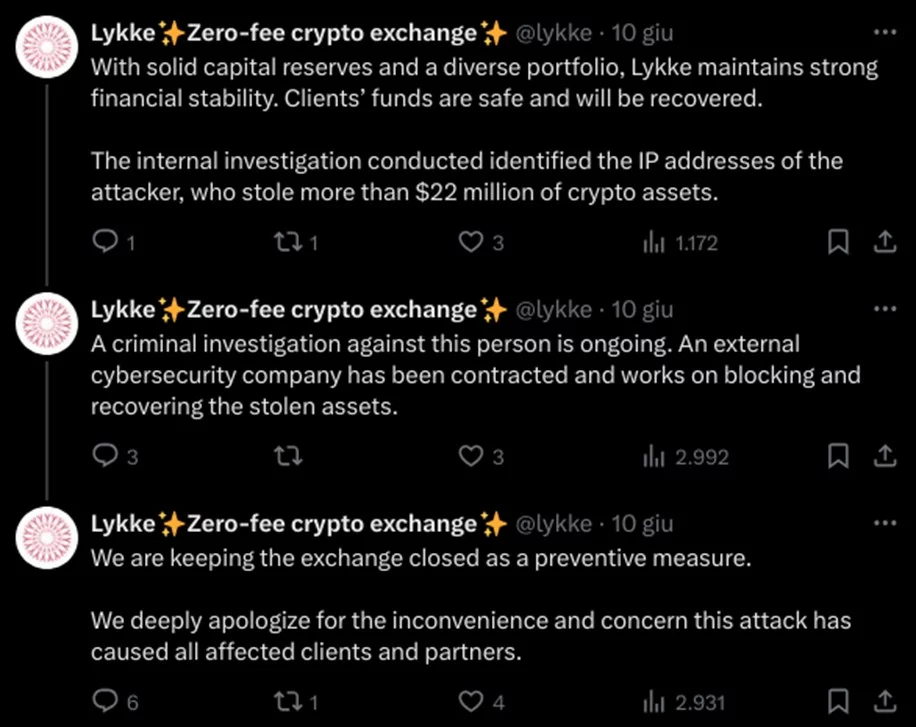Bookmark the first tweet about capital reserves
The height and width of the screenshot is (727, 916).
(840, 242)
